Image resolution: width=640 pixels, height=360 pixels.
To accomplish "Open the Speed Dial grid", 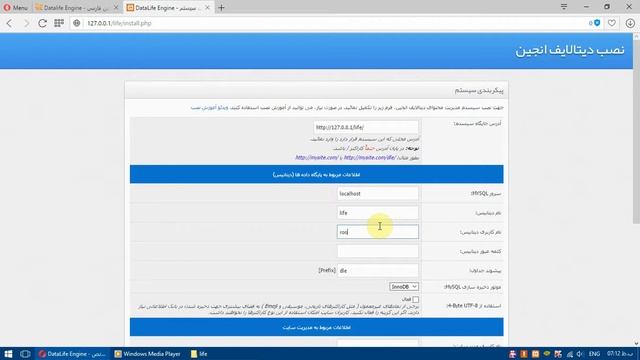I will point(59,23).
